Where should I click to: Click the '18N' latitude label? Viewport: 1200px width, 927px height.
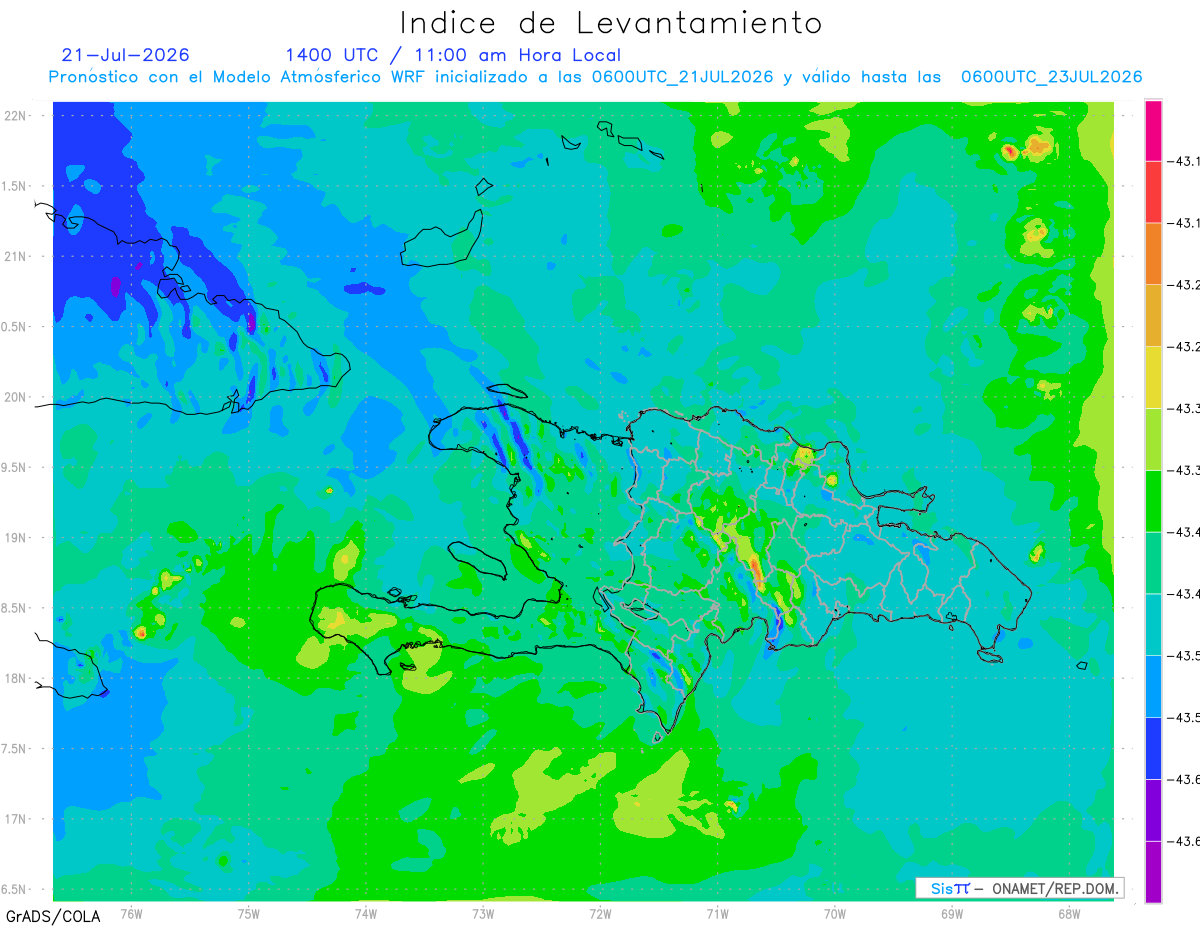tap(15, 678)
